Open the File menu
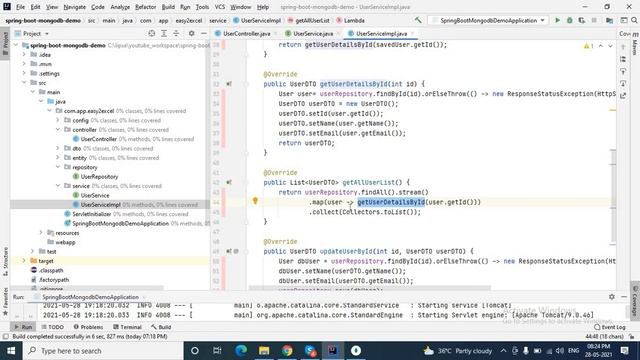 point(20,7)
